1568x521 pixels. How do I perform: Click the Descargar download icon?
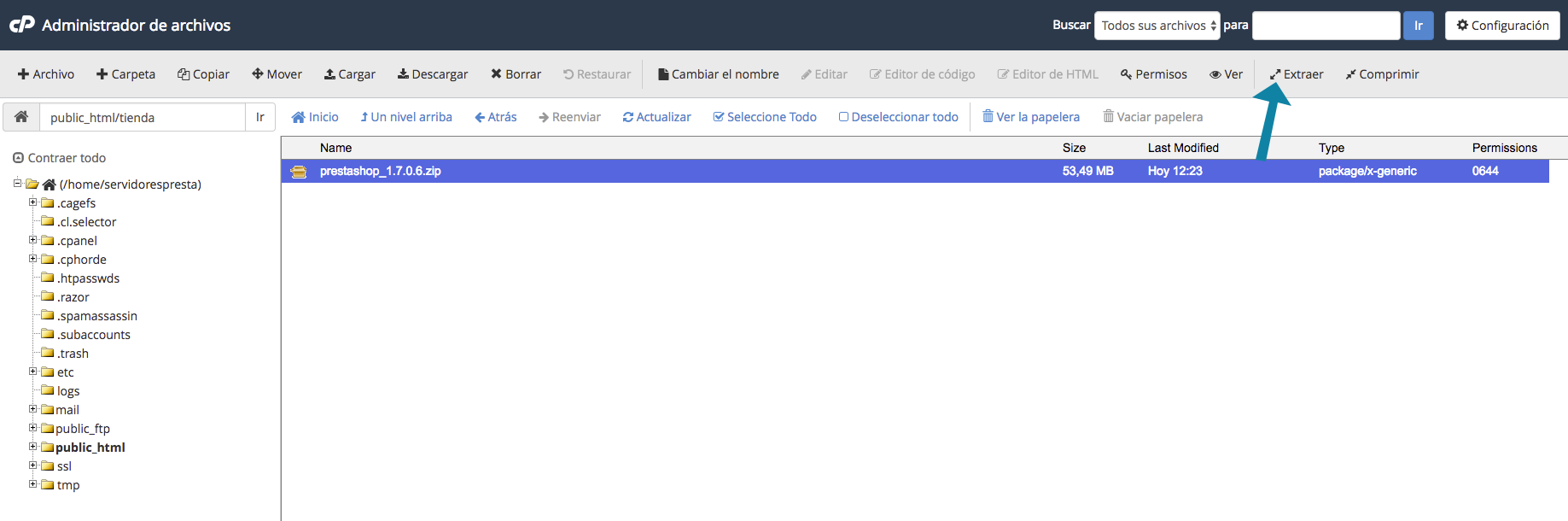click(x=403, y=74)
